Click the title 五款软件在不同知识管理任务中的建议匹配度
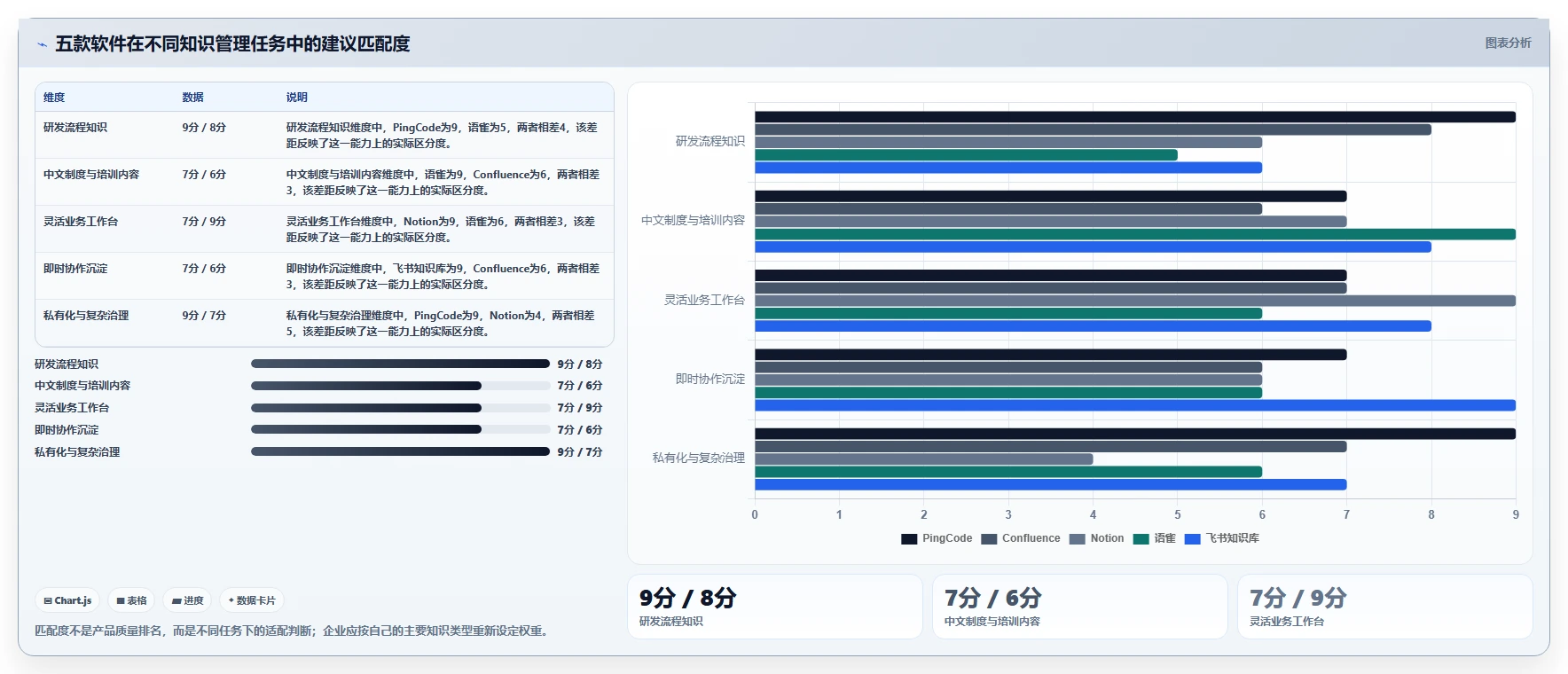Image resolution: width=1568 pixels, height=674 pixels. [x=232, y=43]
